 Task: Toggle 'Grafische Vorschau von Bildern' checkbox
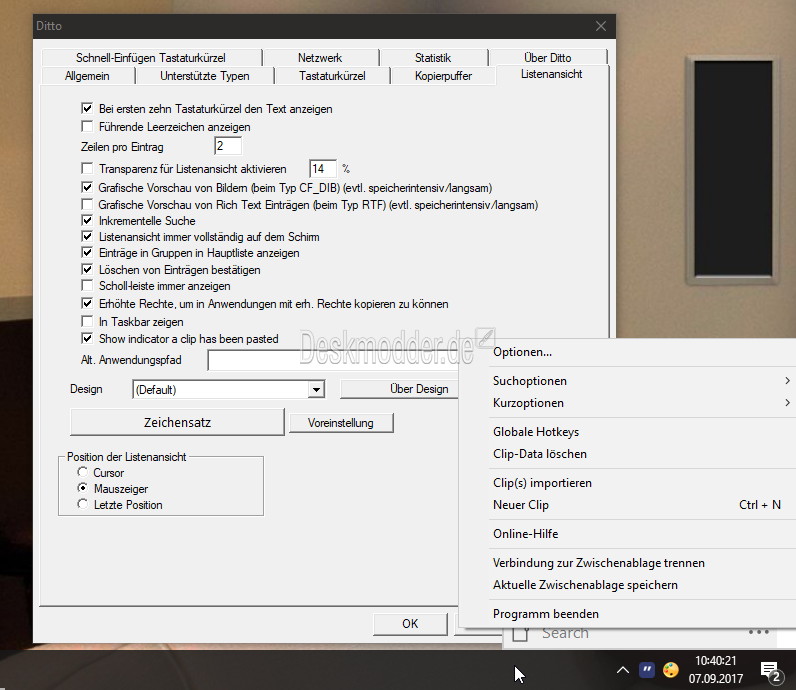tap(87, 188)
